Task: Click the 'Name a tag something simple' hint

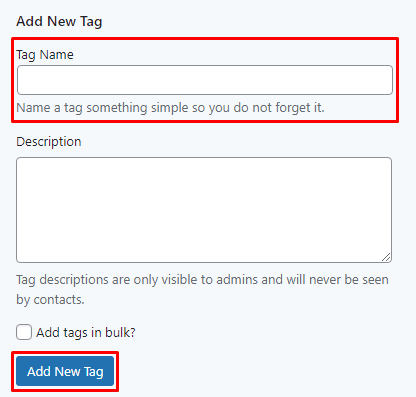Action: pos(170,108)
